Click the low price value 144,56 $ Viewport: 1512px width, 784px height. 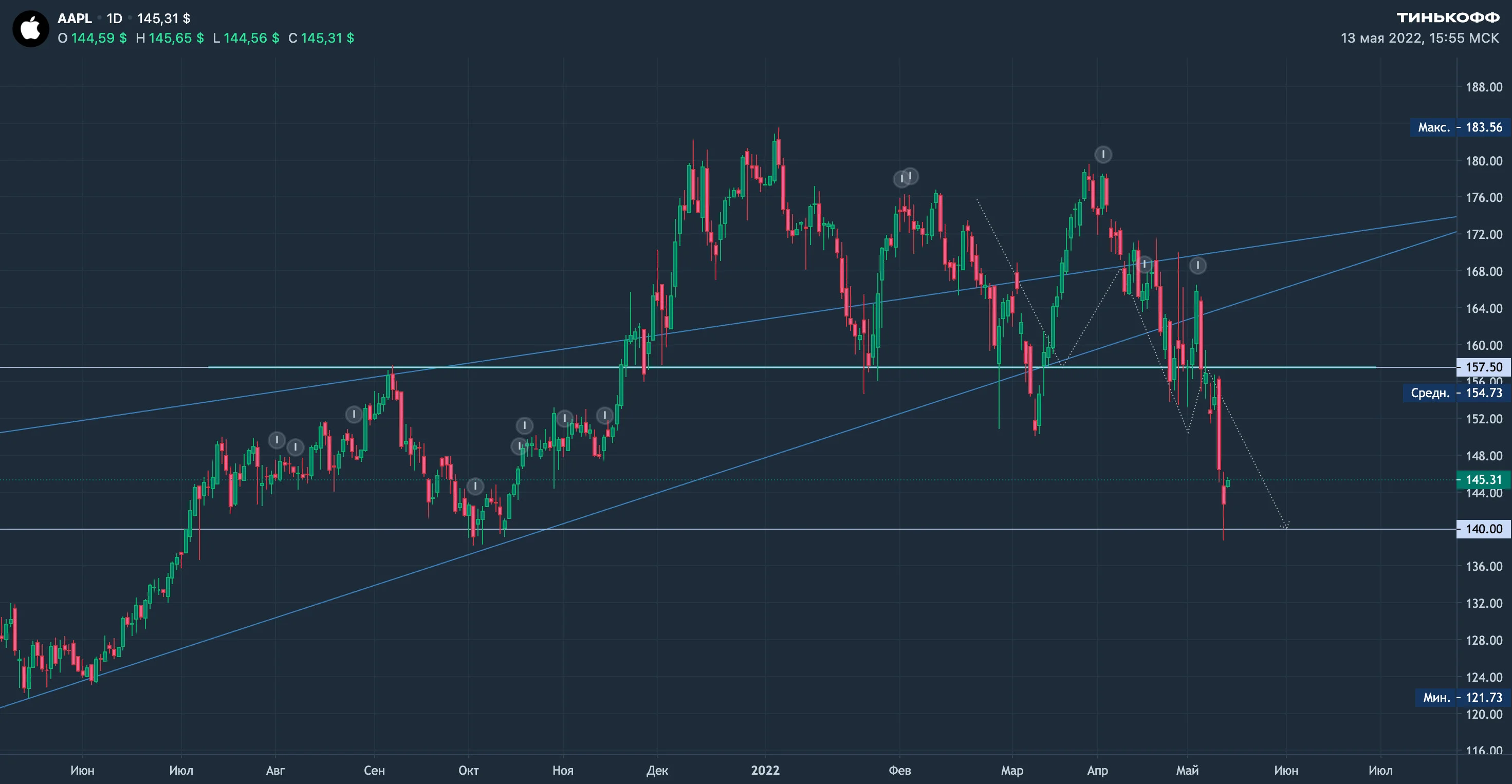tap(251, 38)
